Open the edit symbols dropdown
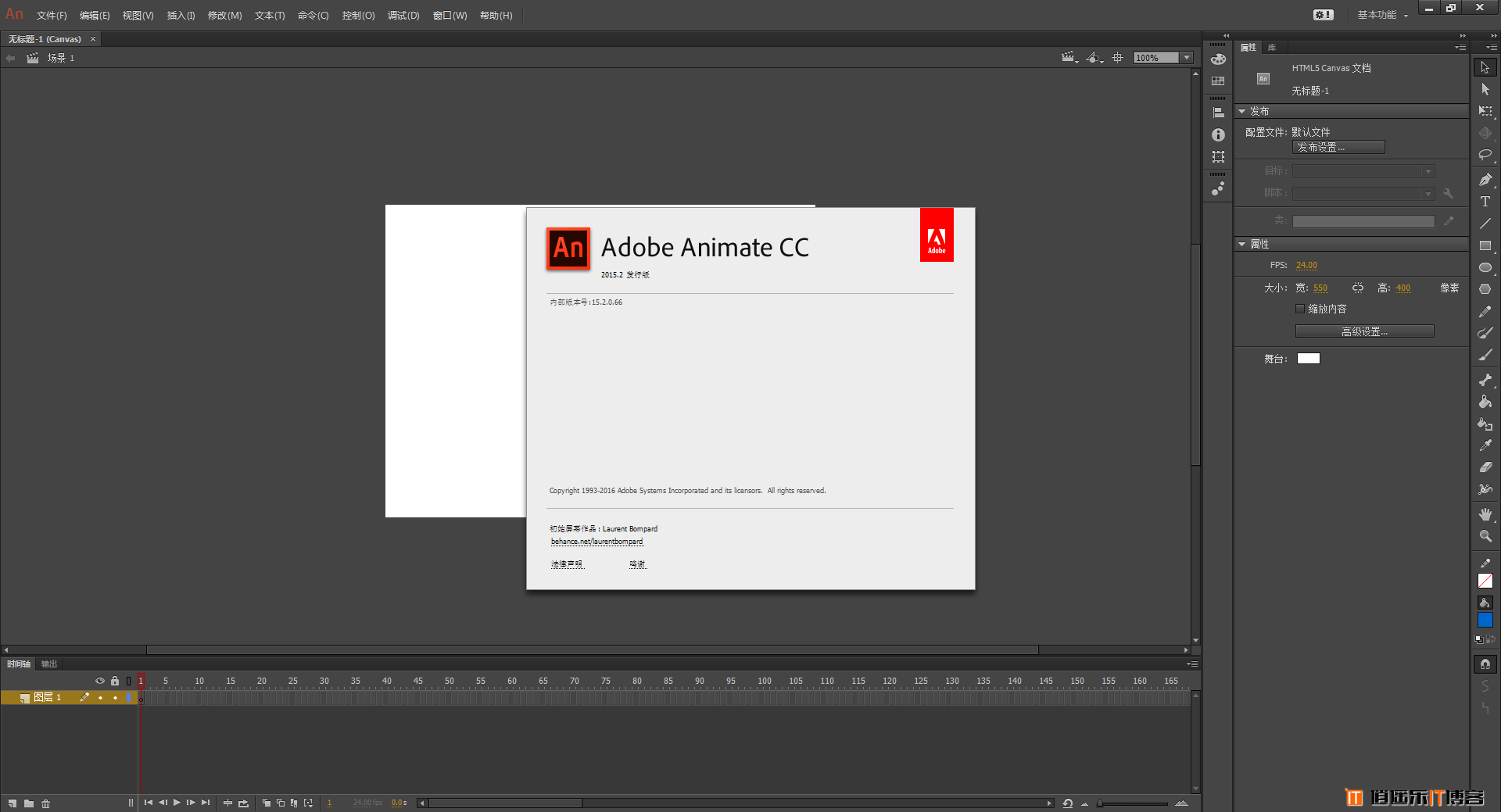The height and width of the screenshot is (812, 1501). click(x=1094, y=58)
